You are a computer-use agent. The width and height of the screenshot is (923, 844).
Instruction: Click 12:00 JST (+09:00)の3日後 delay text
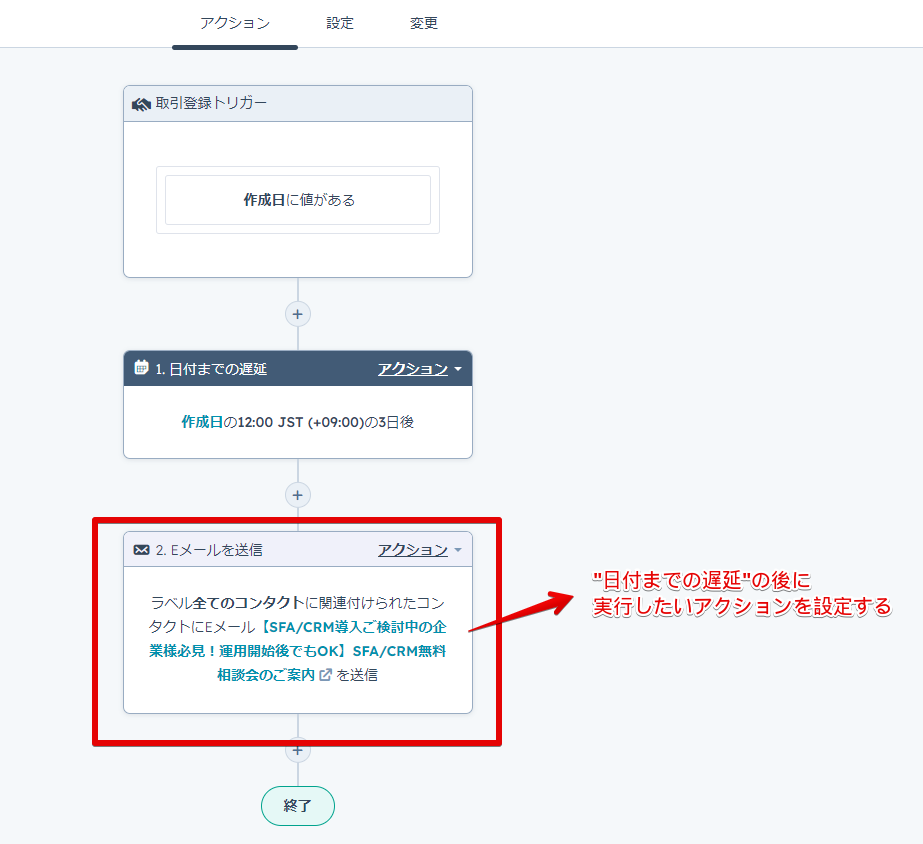point(326,422)
